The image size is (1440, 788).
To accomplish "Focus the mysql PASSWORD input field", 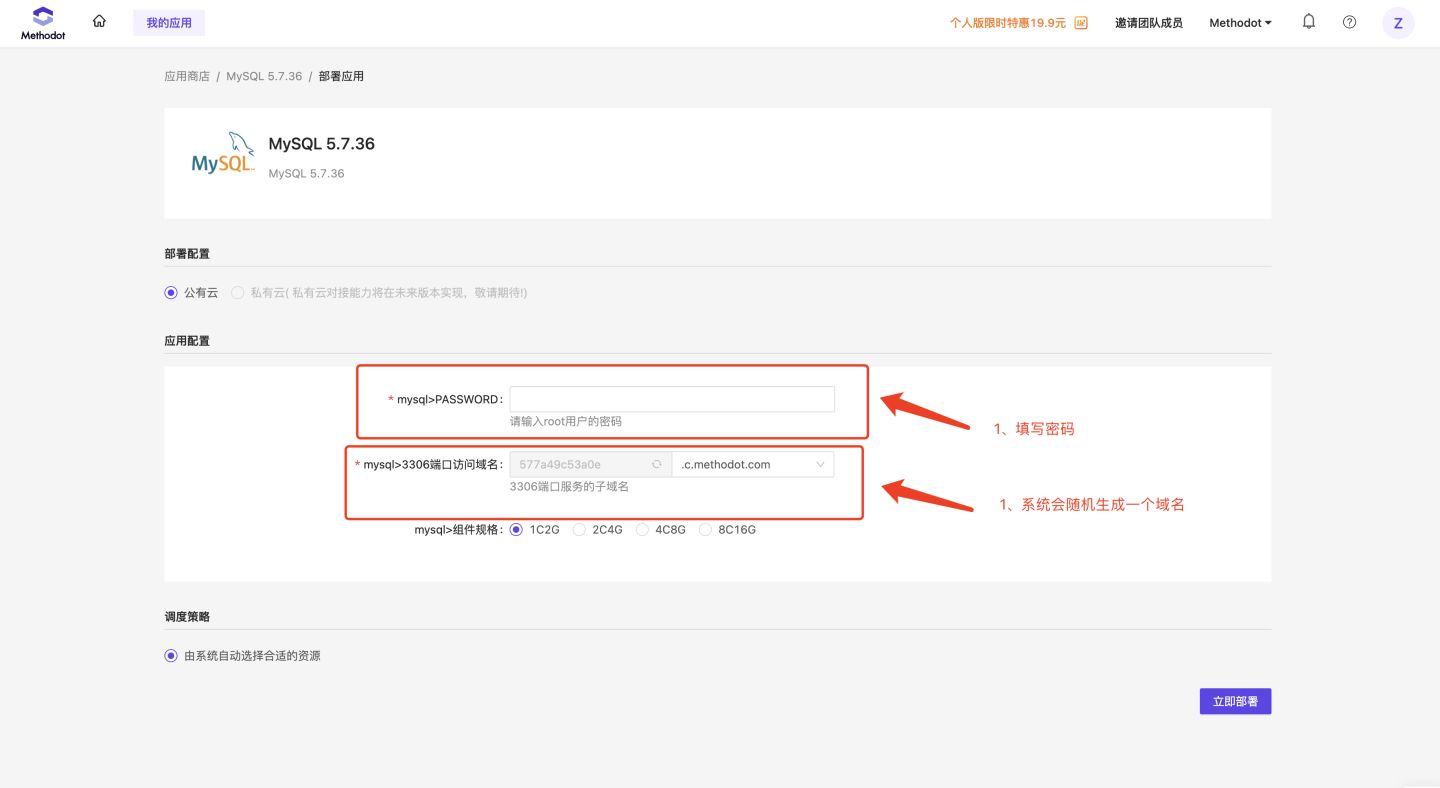I will click(672, 399).
